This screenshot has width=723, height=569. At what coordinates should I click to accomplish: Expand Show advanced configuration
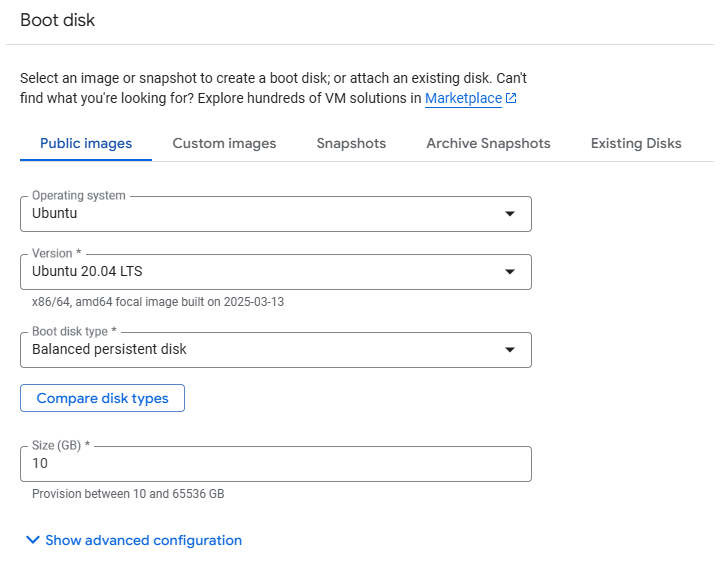(x=134, y=540)
